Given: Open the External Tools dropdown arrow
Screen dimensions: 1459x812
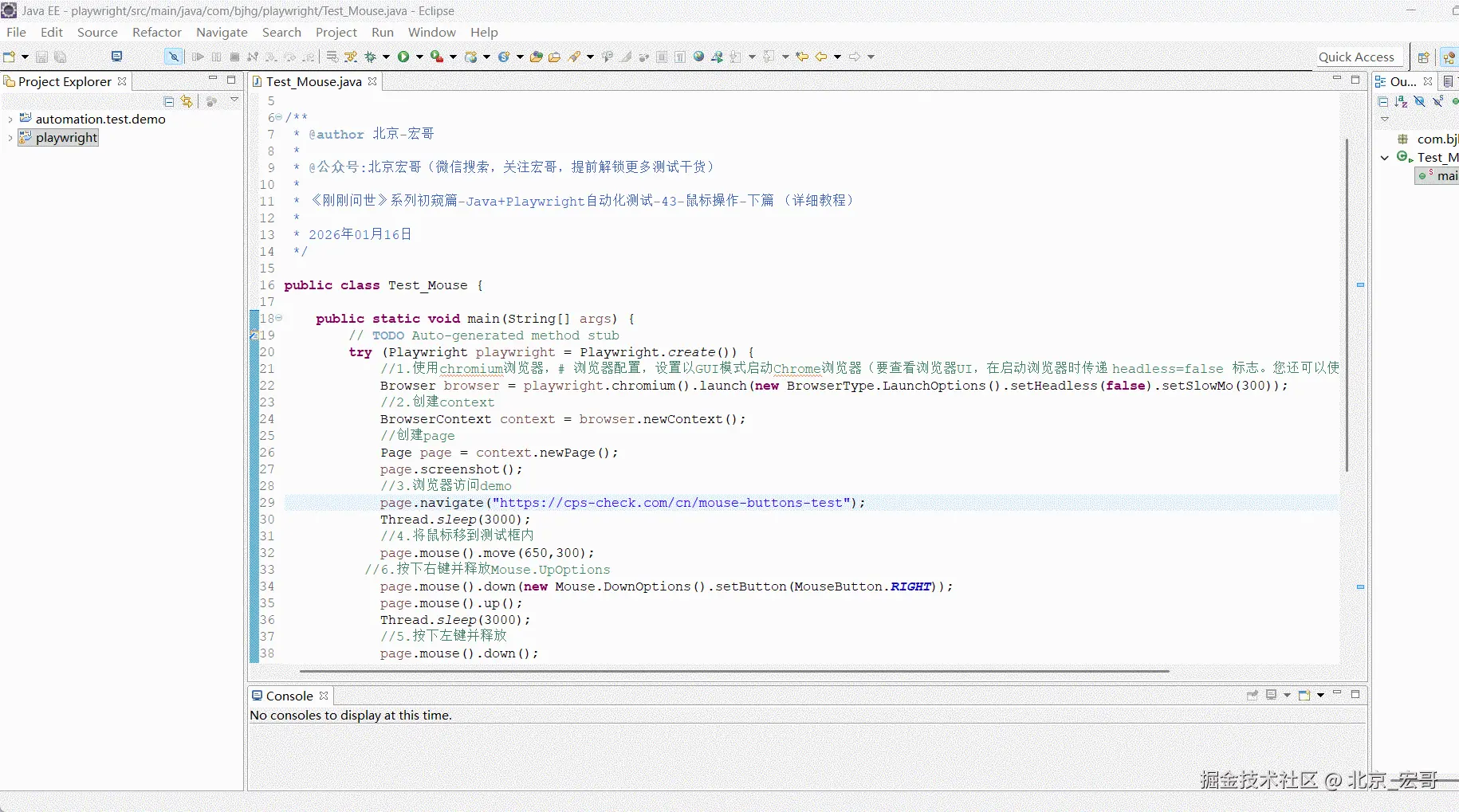Looking at the screenshot, I should pyautogui.click(x=453, y=57).
